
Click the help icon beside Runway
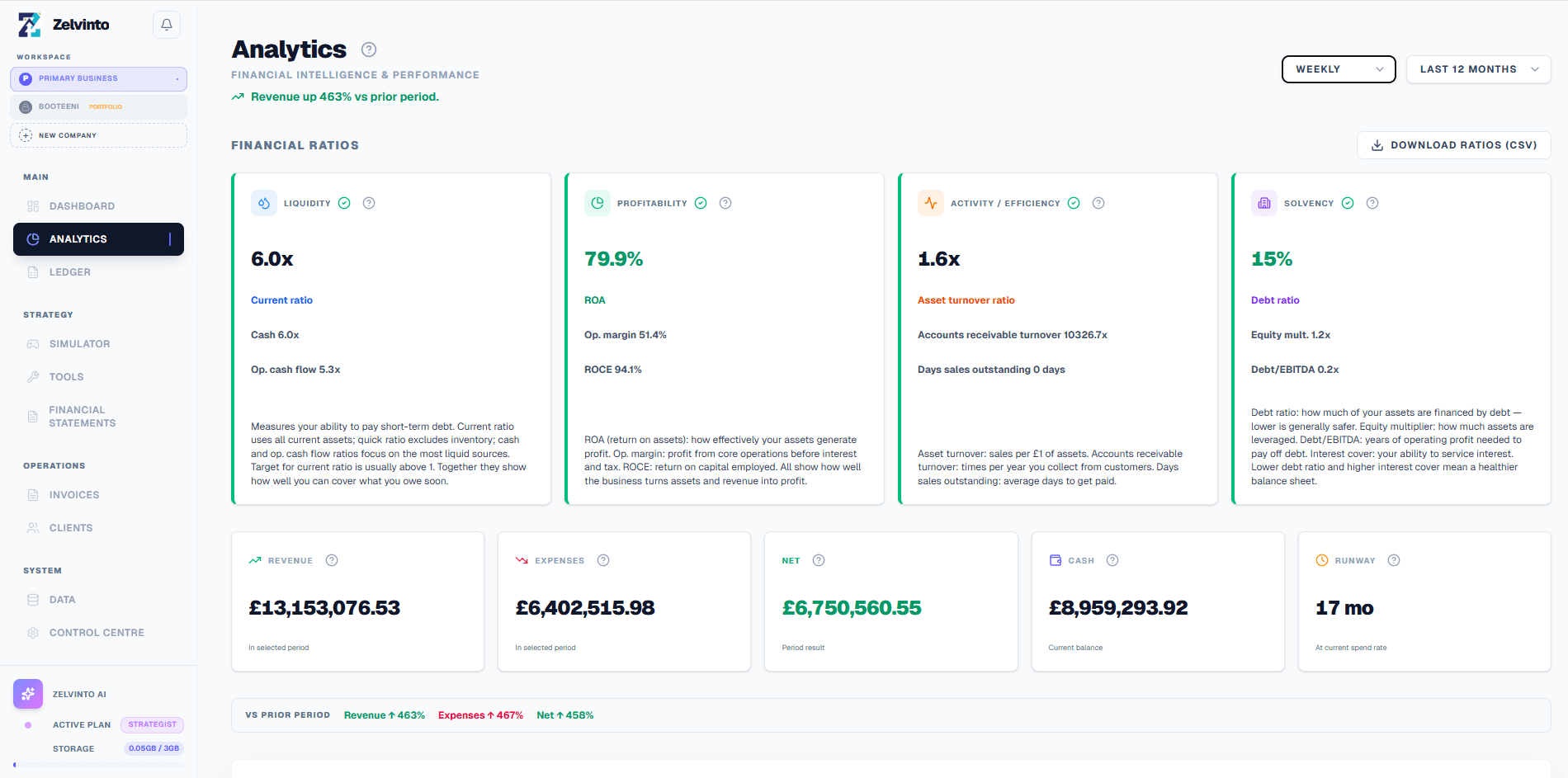point(1394,560)
